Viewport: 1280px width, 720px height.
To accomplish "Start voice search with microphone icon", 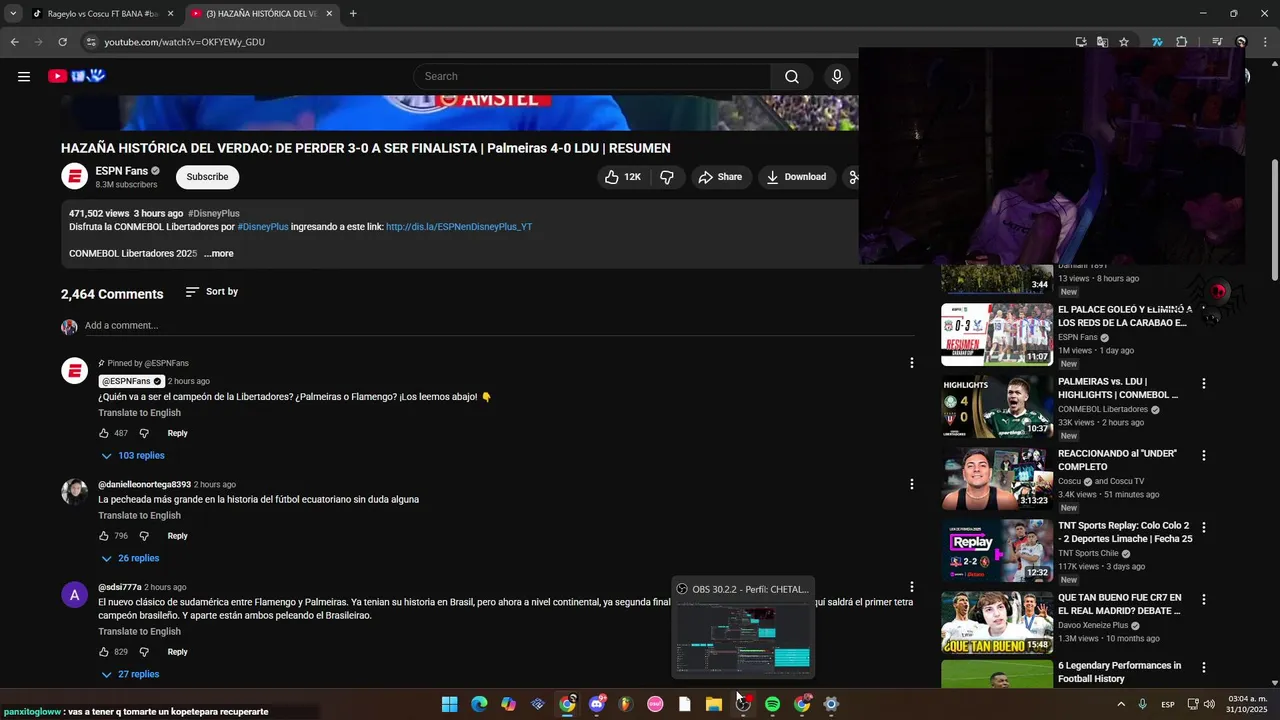I will click(837, 76).
